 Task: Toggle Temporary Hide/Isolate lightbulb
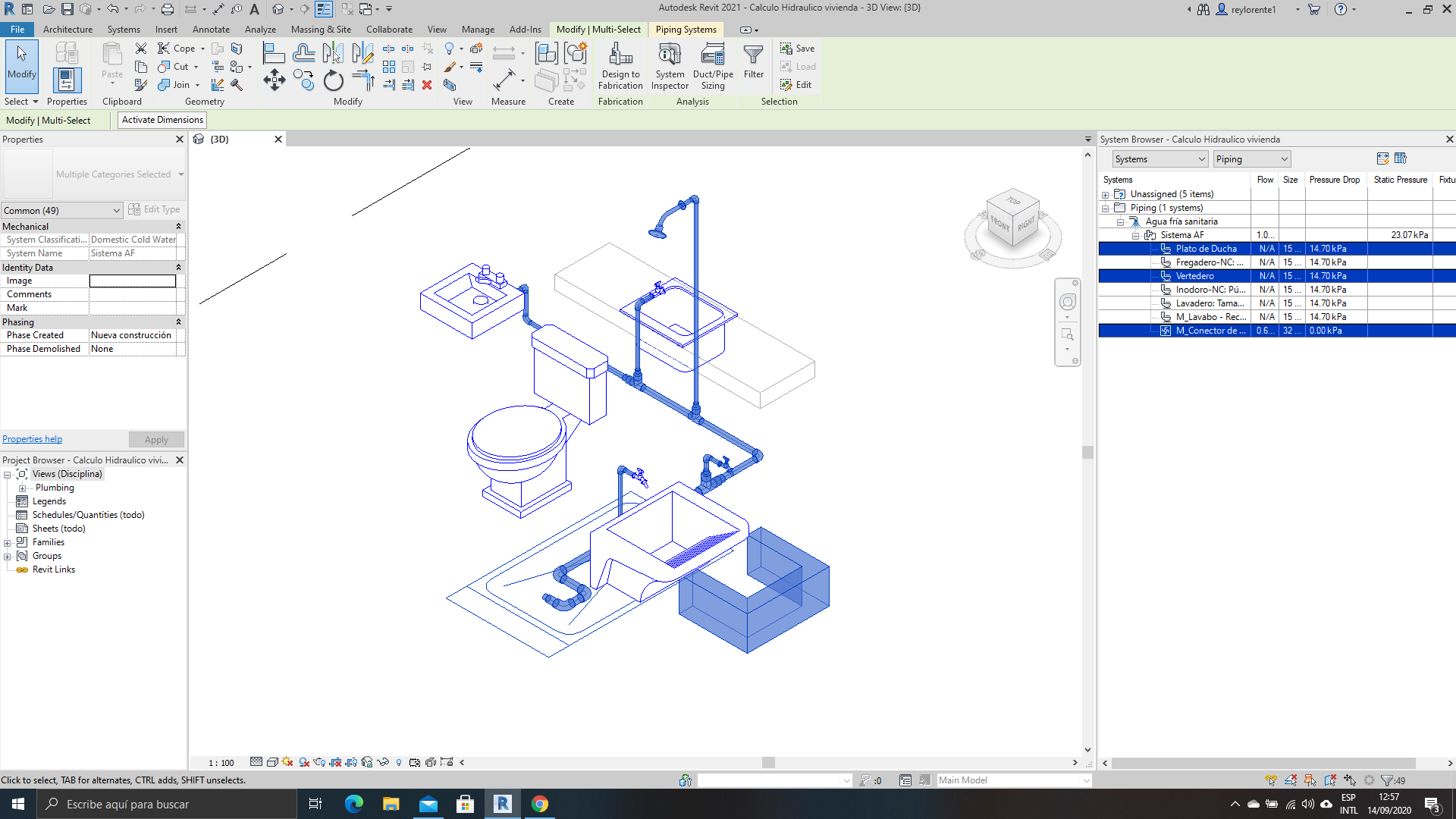[399, 762]
